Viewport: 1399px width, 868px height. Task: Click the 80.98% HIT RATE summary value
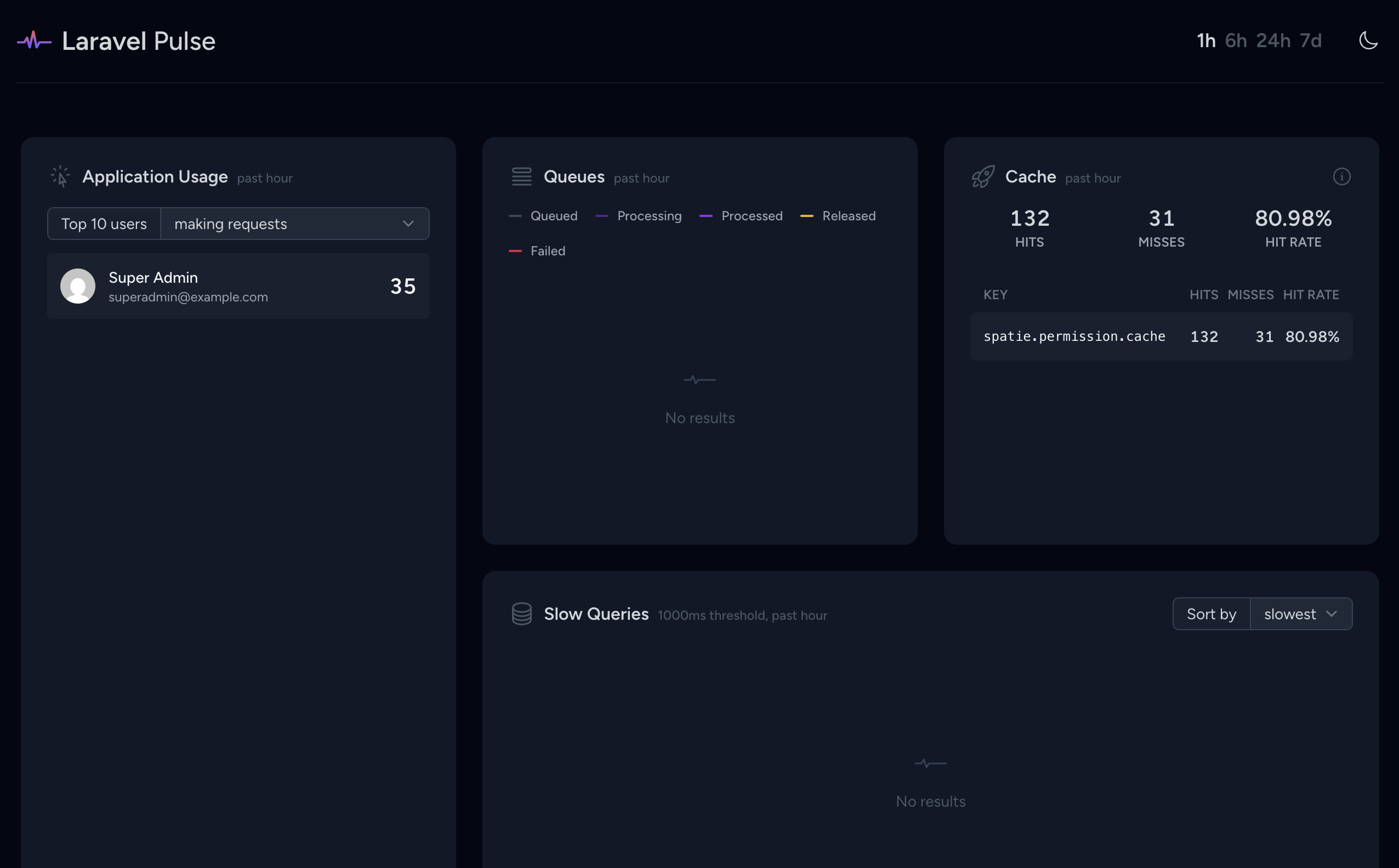1293,218
